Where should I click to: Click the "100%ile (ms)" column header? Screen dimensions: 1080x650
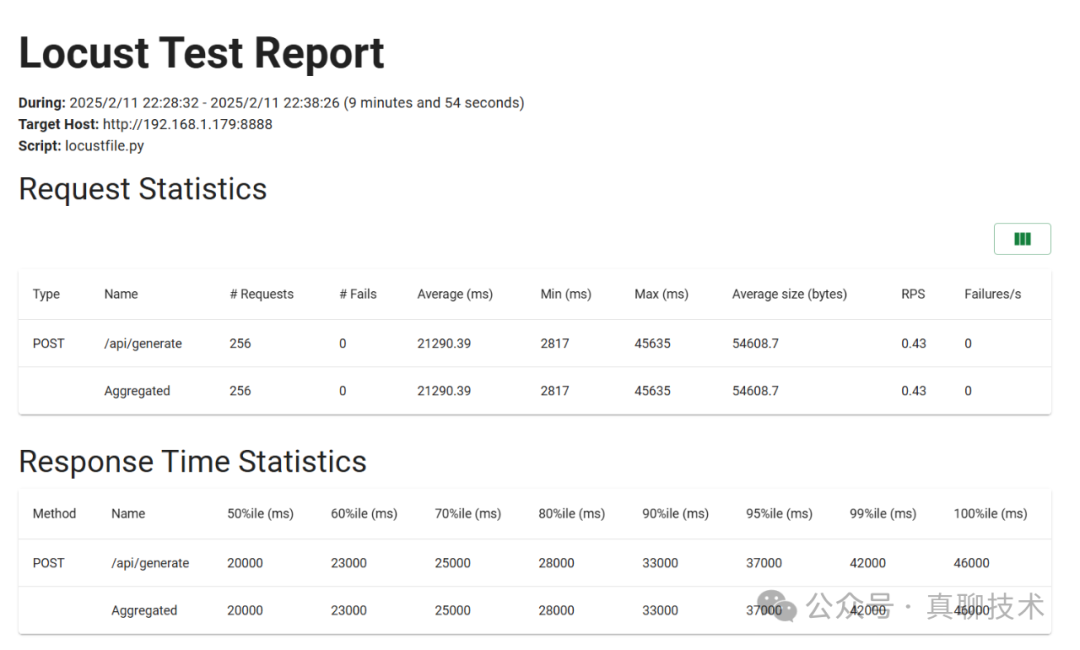click(990, 513)
